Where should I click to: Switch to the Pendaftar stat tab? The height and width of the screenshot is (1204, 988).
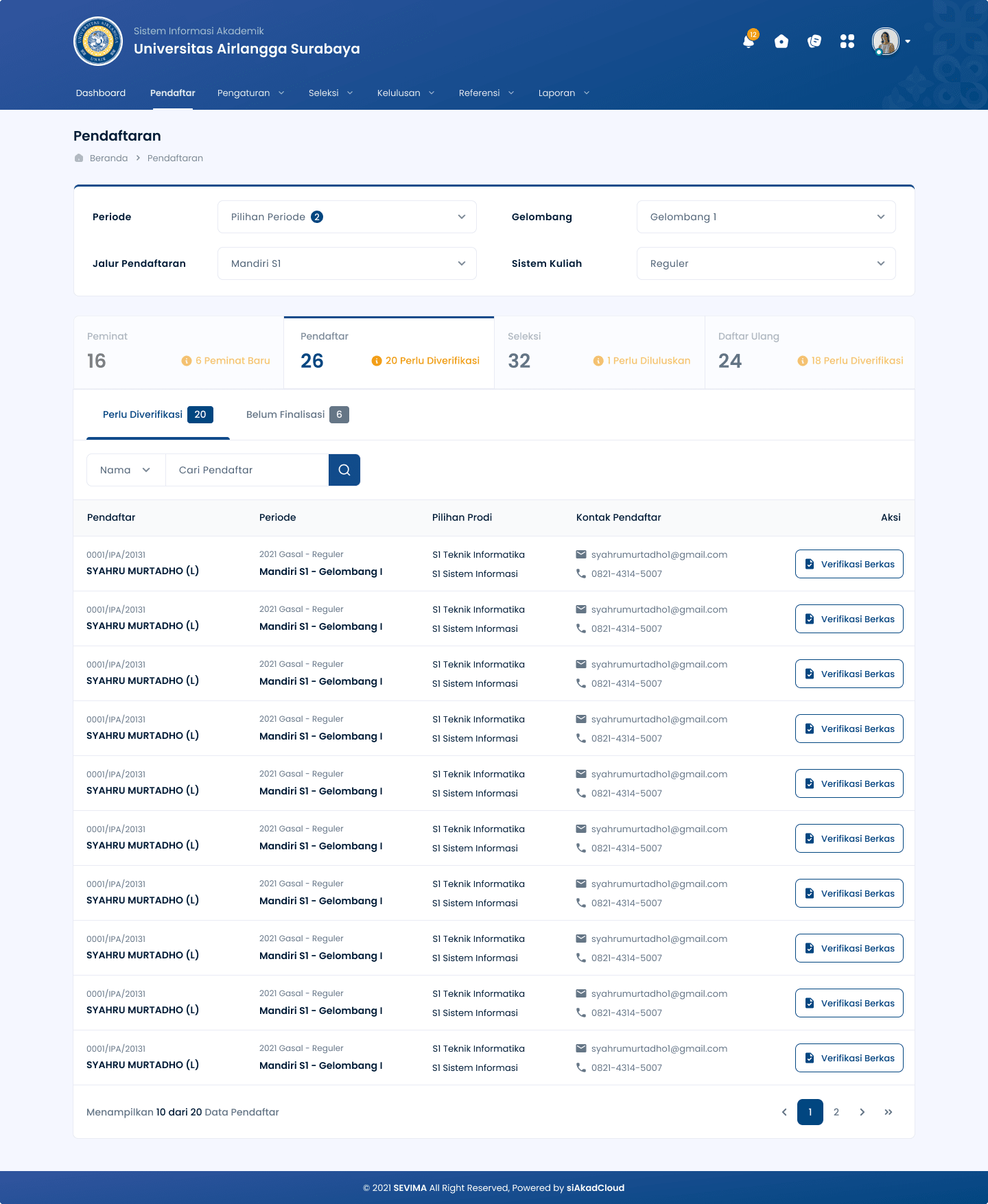pyautogui.click(x=389, y=353)
